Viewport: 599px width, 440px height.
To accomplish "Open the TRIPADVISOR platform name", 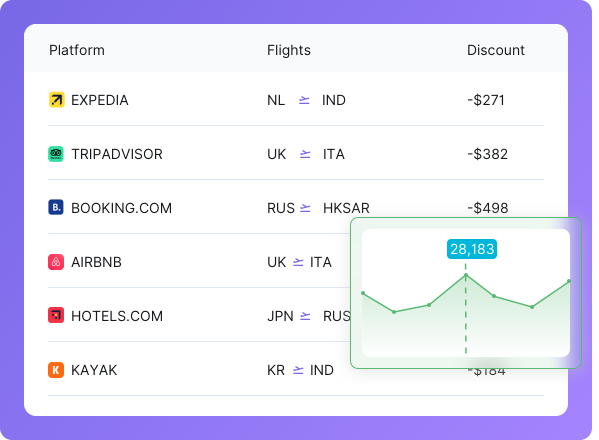I will point(117,154).
